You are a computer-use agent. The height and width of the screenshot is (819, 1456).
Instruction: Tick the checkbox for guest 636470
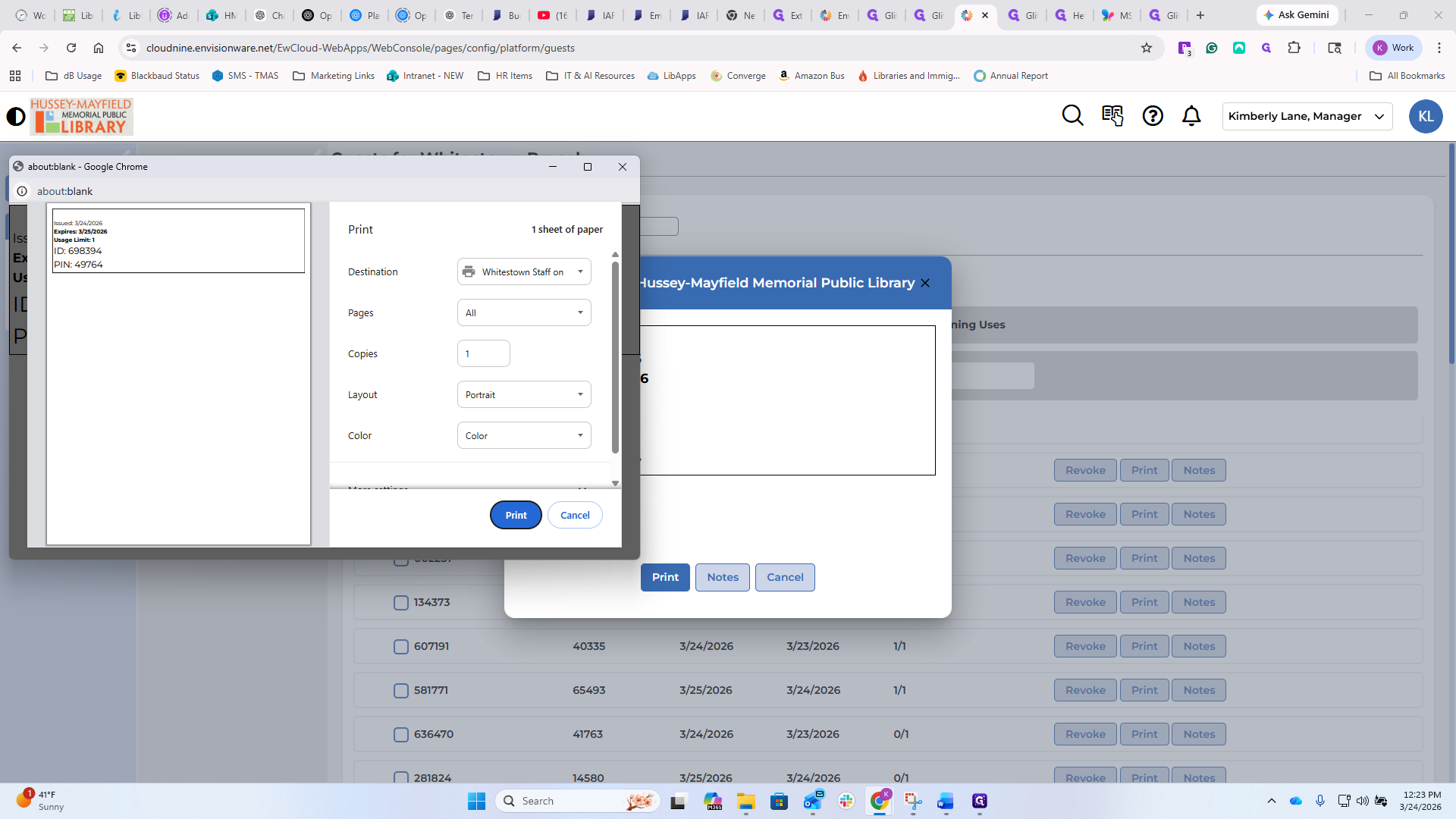[x=401, y=734]
